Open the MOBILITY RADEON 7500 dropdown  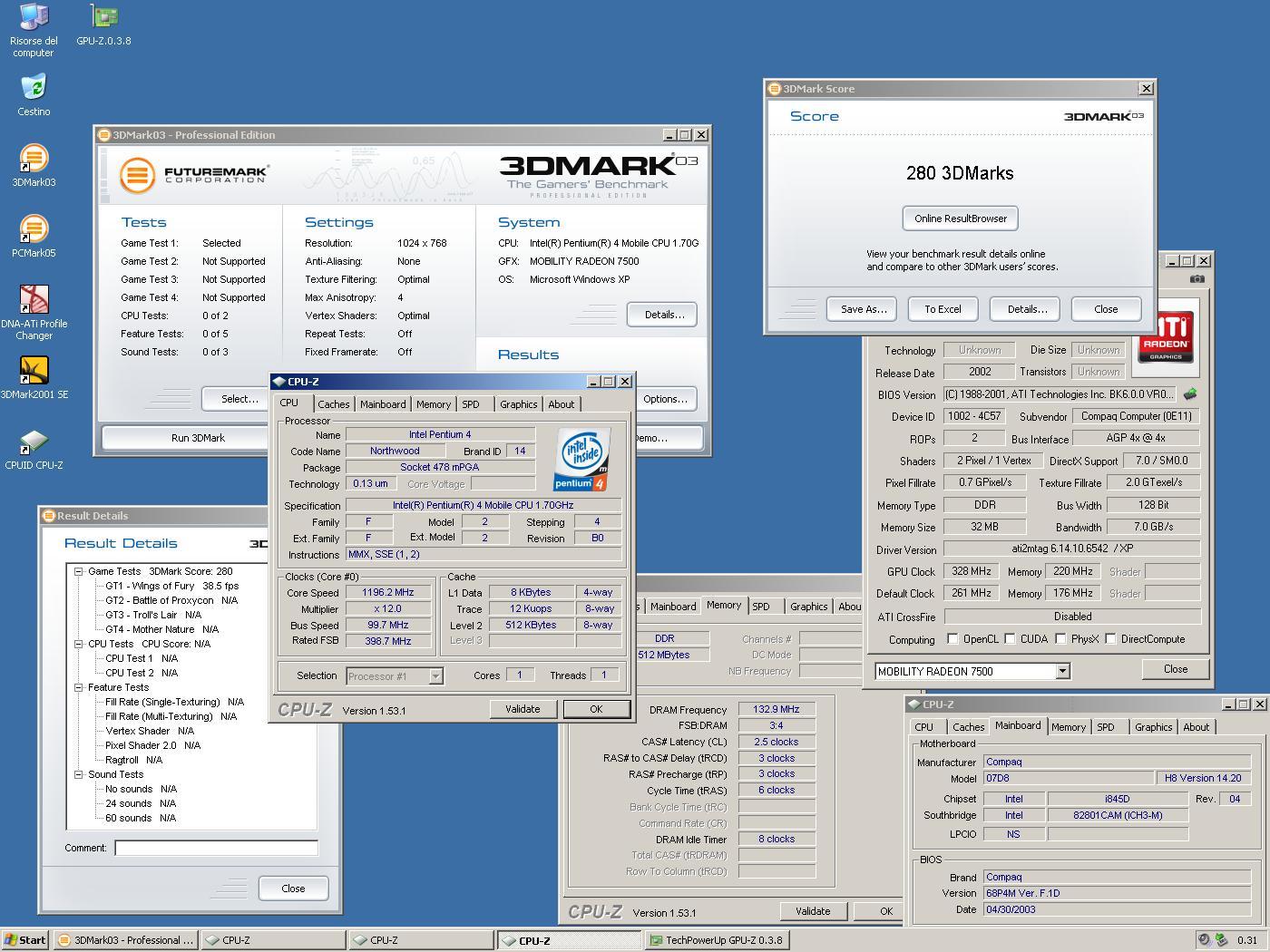[1062, 672]
